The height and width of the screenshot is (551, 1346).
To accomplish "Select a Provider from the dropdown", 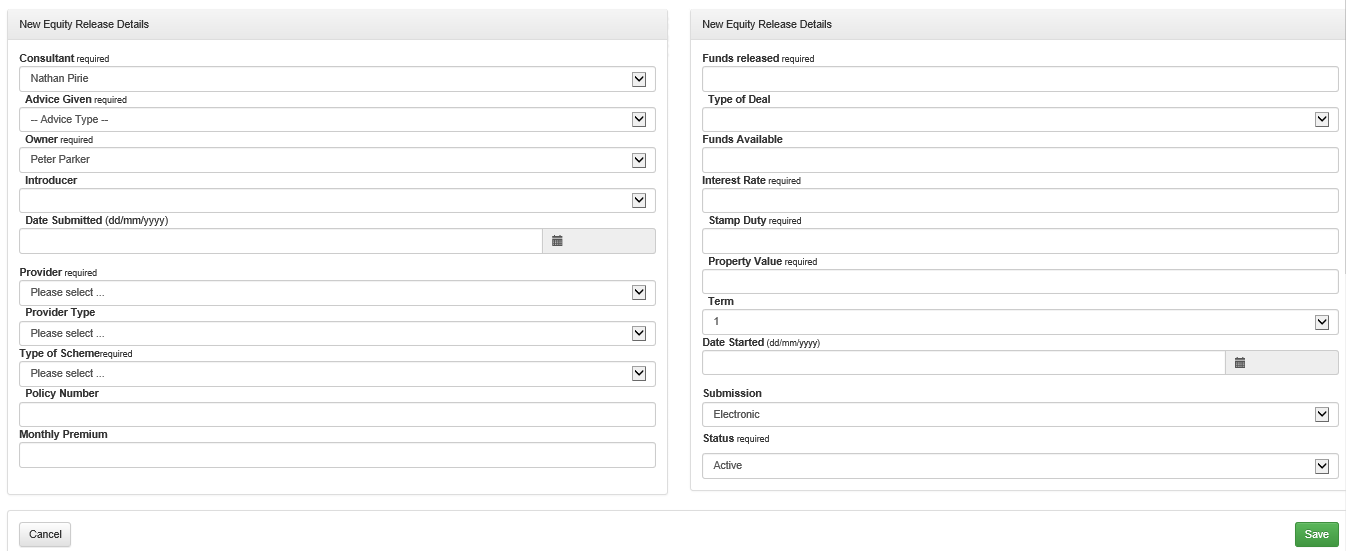I will [x=337, y=293].
